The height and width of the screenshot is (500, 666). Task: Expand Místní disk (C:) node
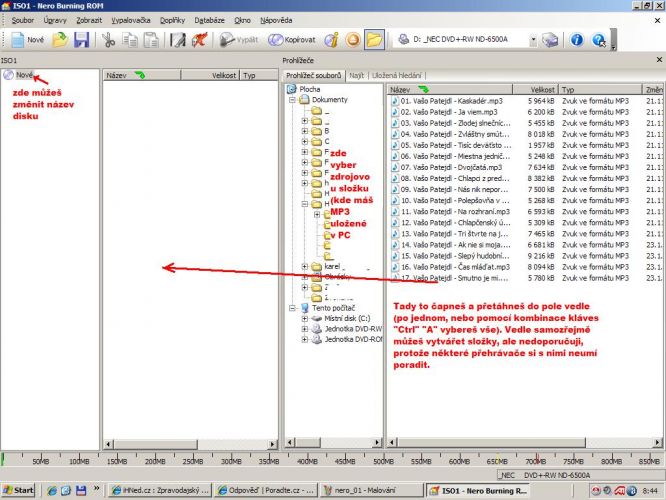305,318
